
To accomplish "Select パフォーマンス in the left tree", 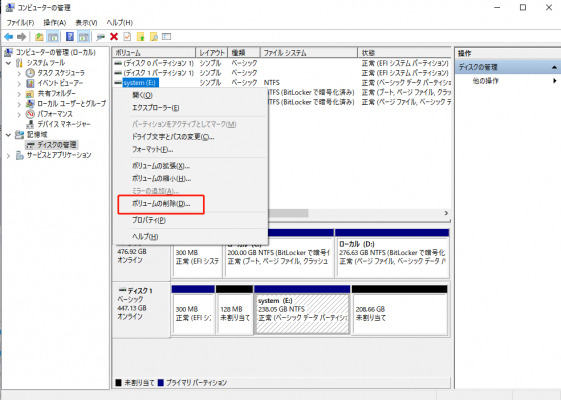I will point(55,114).
